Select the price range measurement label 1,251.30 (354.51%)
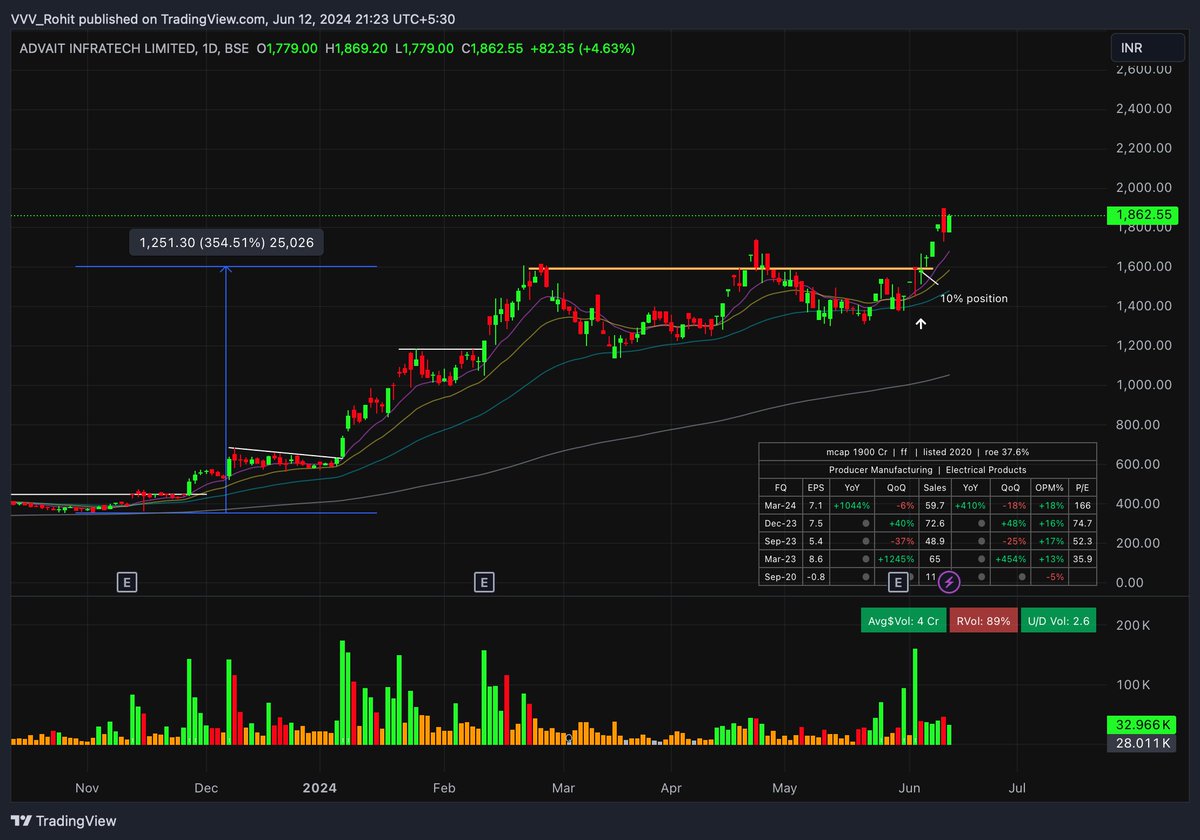Screen dimensions: 1200x840 [x=227, y=242]
